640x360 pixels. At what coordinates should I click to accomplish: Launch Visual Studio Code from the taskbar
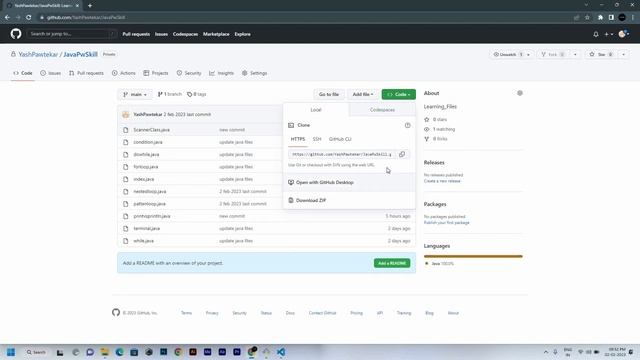coord(281,352)
